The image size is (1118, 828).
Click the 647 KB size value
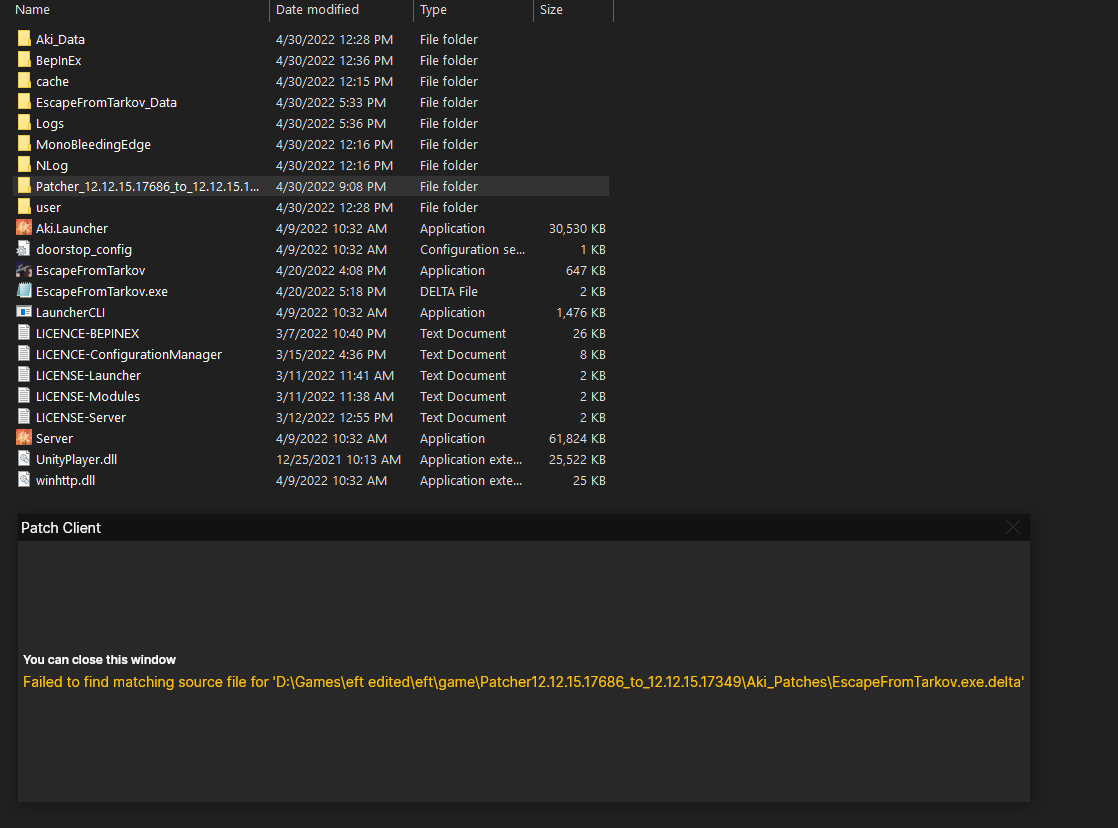click(x=585, y=270)
